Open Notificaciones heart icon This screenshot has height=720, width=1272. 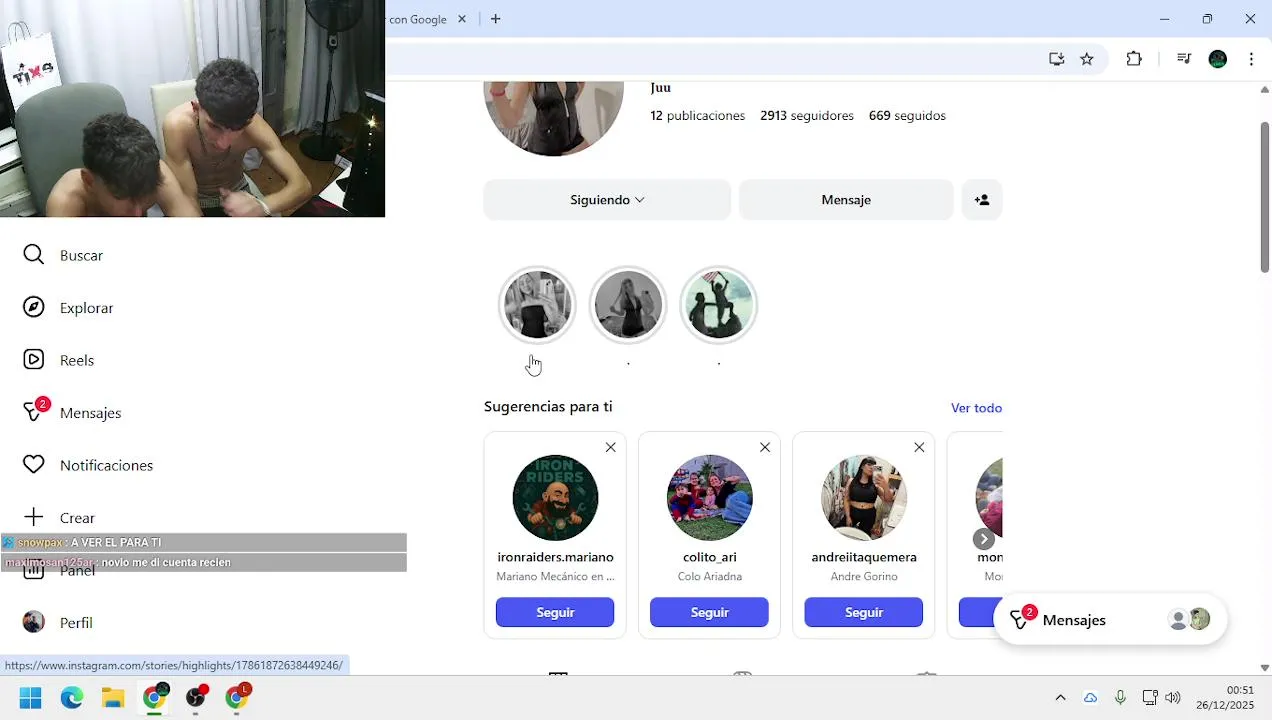pyautogui.click(x=34, y=465)
